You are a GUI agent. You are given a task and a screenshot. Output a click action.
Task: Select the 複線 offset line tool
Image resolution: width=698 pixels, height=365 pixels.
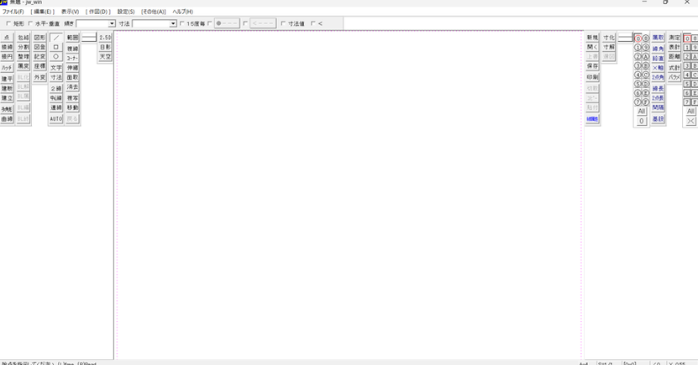73,49
